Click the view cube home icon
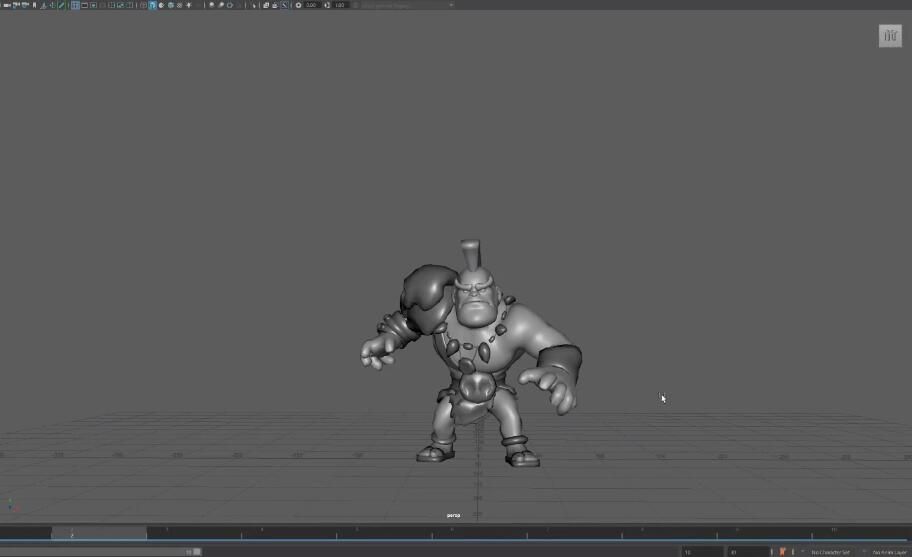The width and height of the screenshot is (912, 557). tap(890, 36)
